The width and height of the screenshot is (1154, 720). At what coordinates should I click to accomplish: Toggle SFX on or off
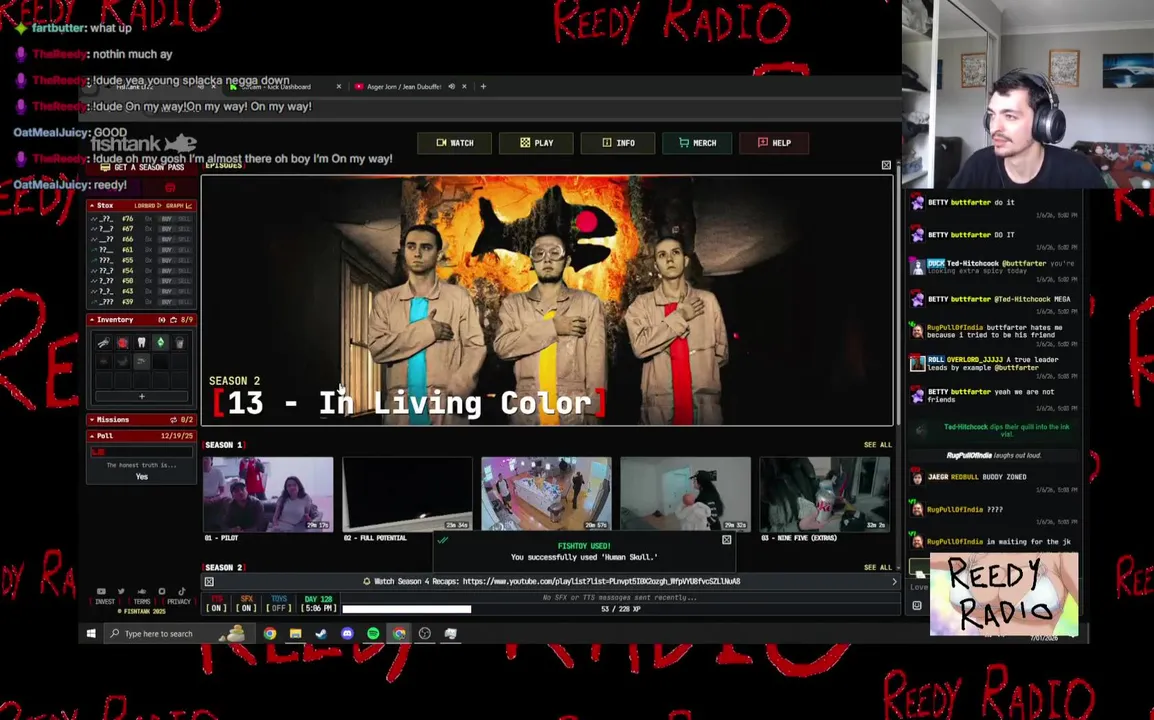[247, 604]
